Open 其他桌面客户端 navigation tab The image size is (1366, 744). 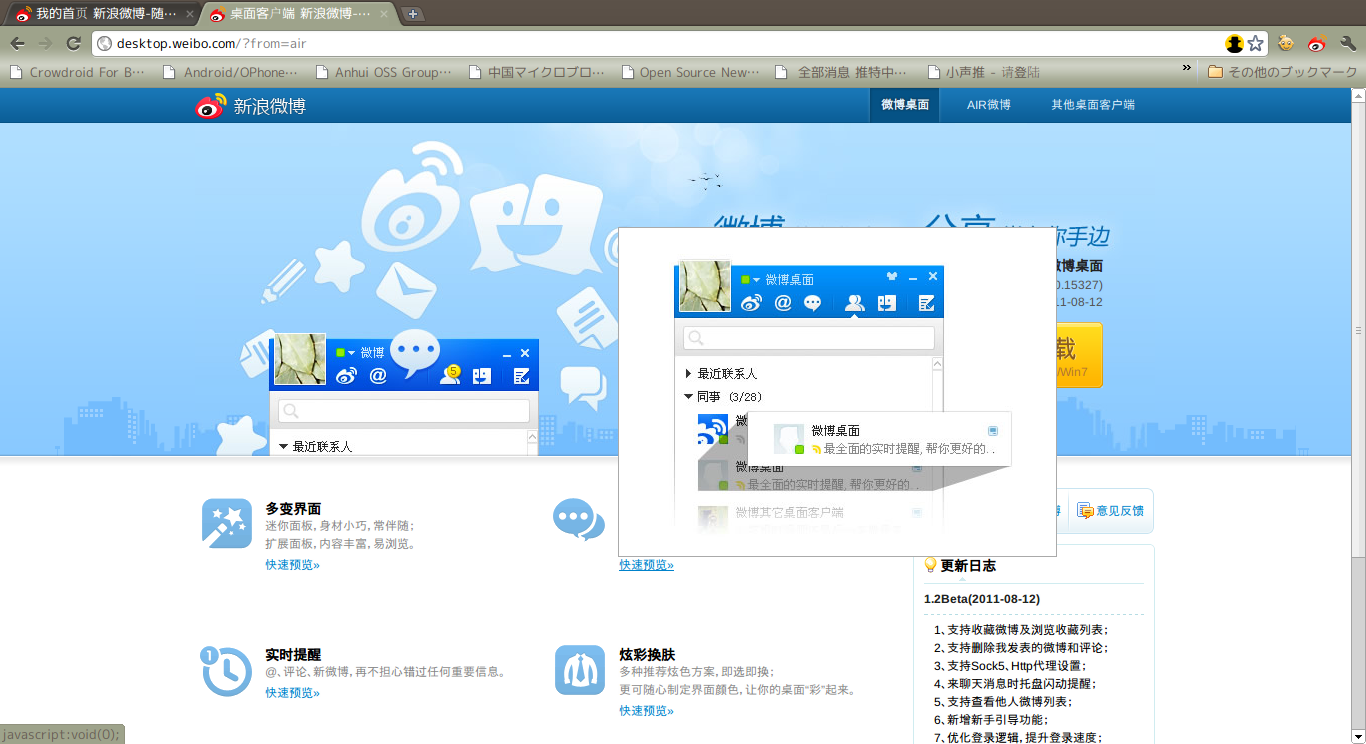1093,105
